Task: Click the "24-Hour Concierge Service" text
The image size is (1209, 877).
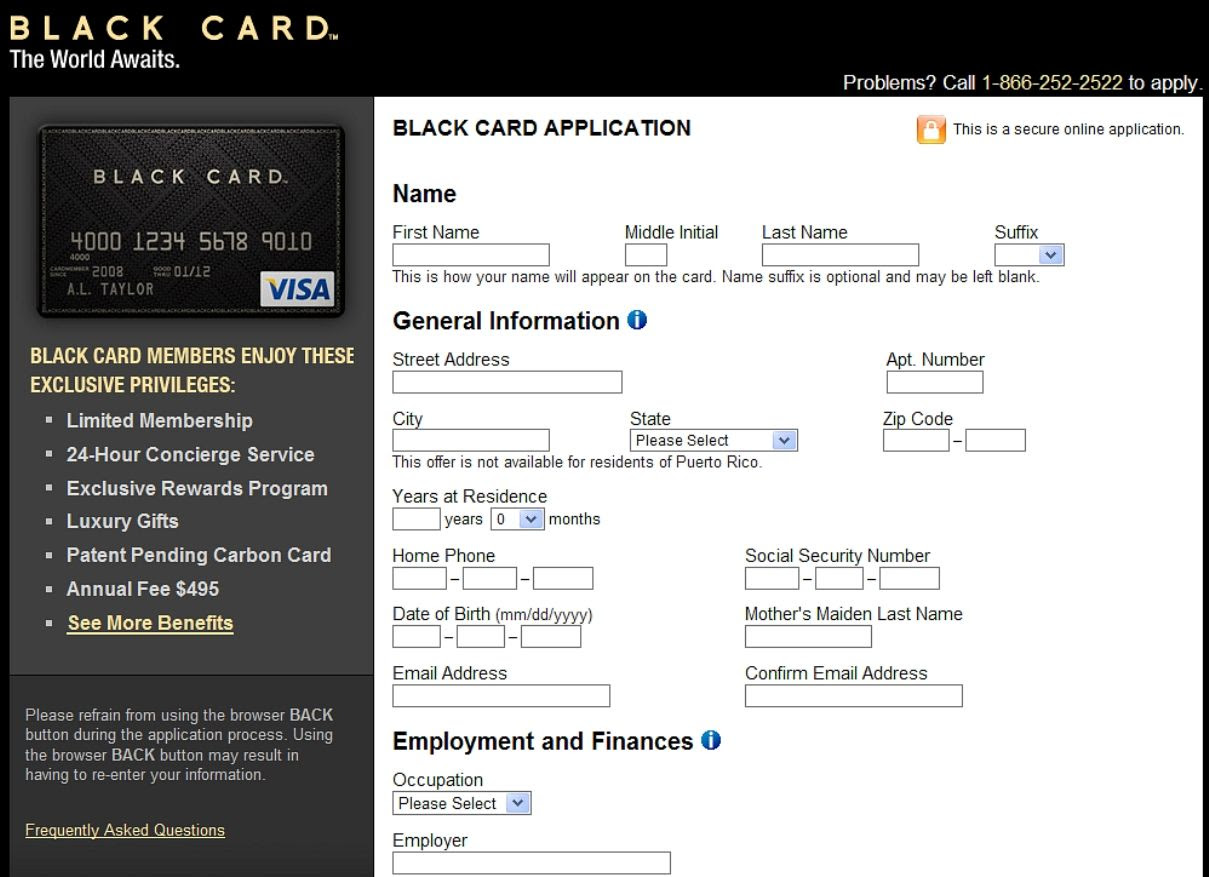Action: (190, 455)
